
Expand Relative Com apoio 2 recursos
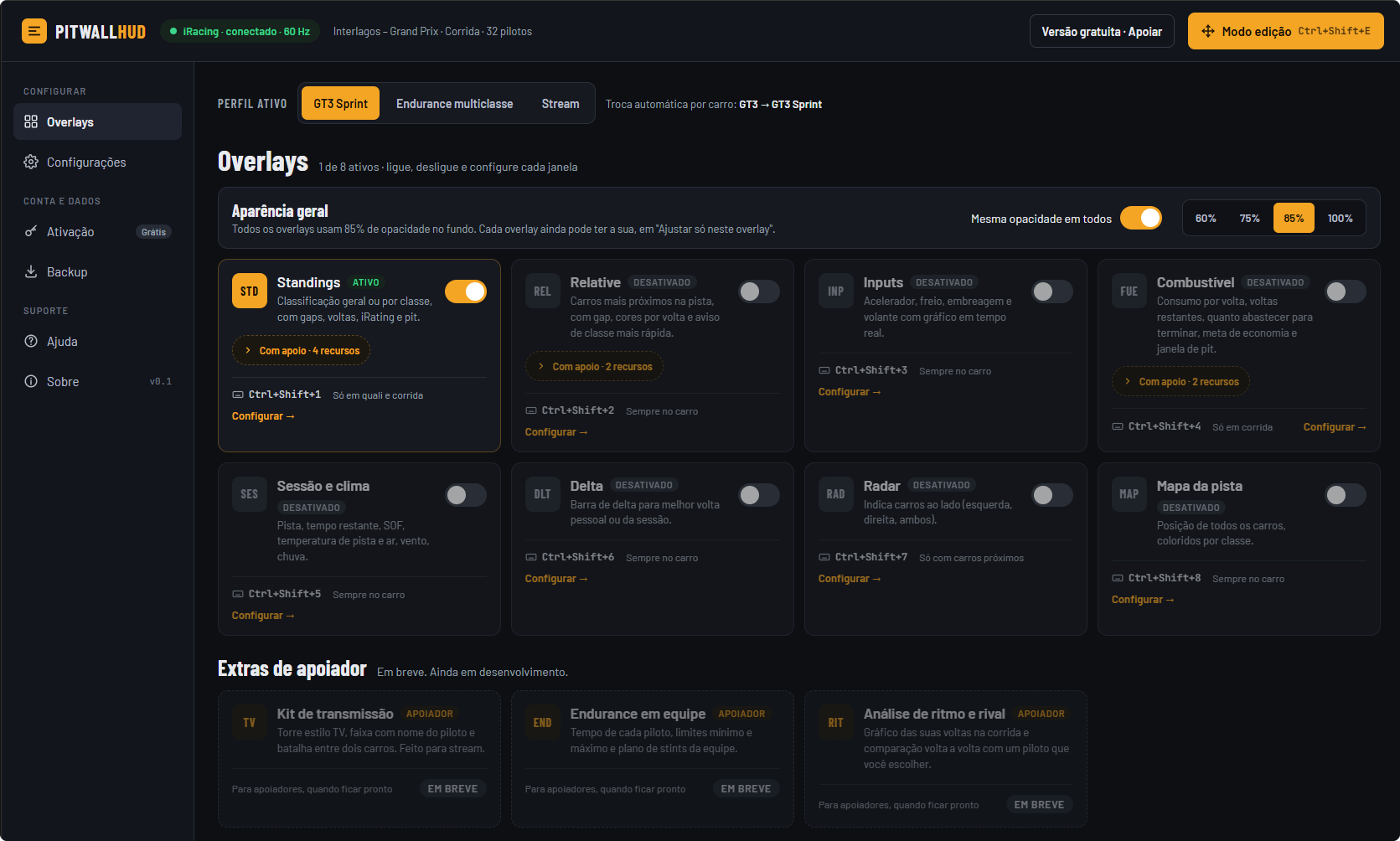(594, 366)
